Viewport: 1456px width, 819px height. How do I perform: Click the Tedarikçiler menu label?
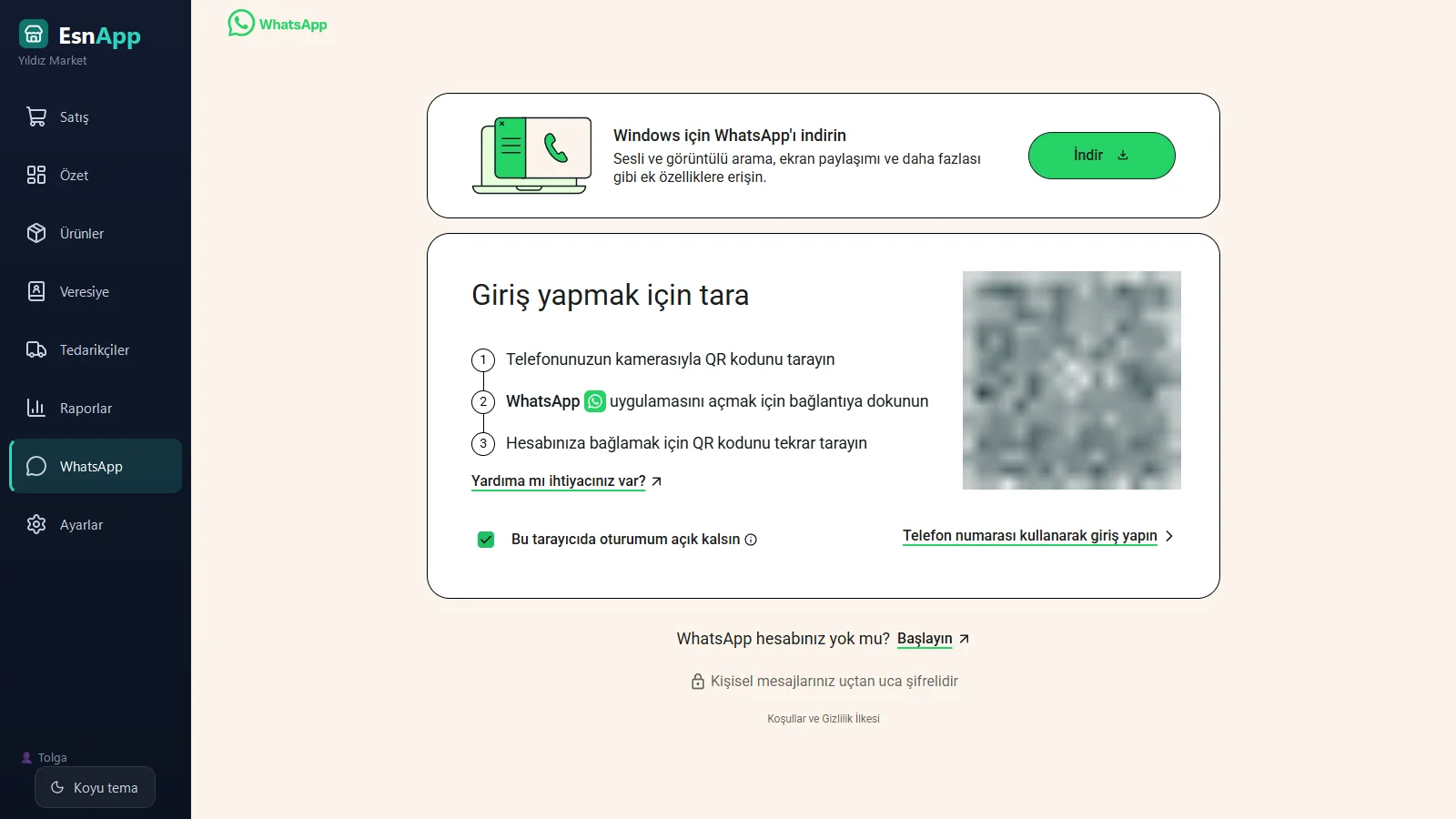95,350
